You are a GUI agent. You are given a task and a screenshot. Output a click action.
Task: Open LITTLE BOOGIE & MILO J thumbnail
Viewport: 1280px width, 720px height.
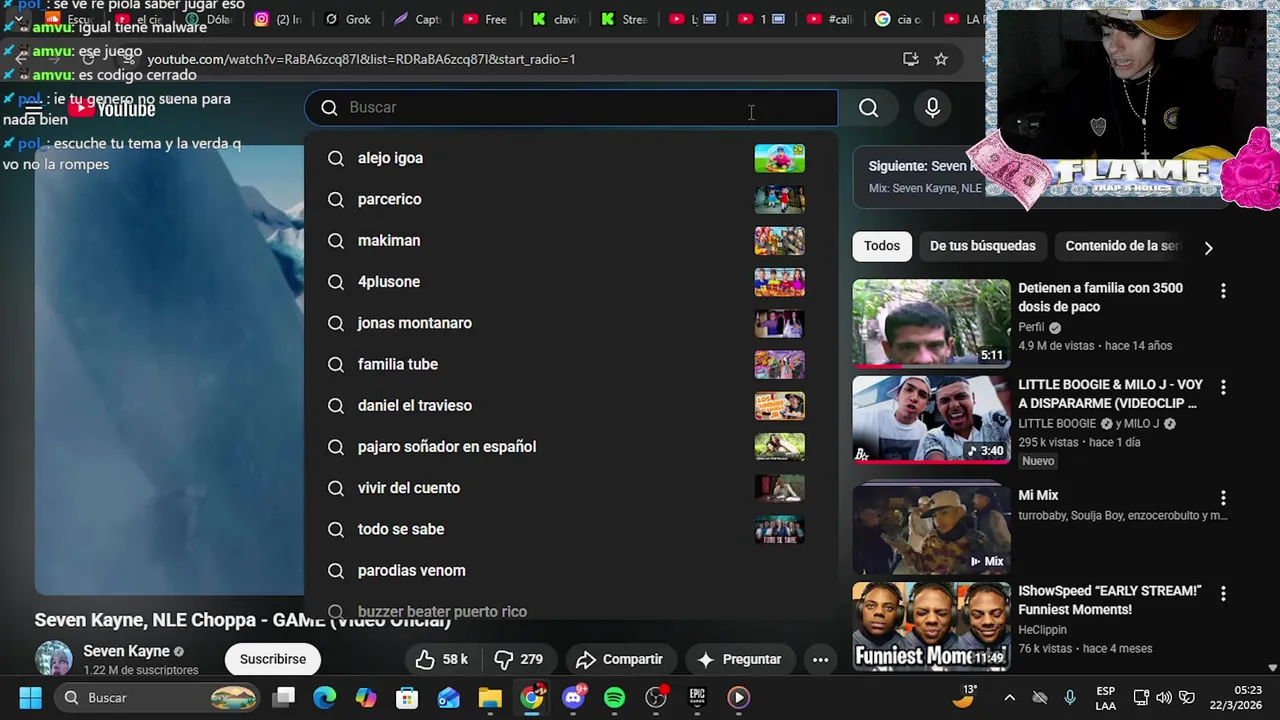[931, 420]
